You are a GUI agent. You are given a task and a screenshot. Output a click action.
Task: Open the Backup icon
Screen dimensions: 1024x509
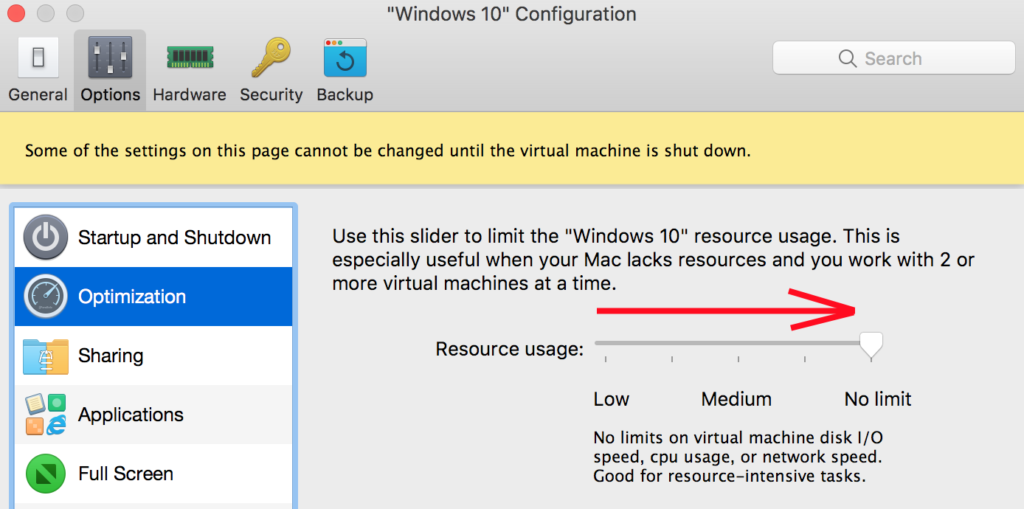(x=345, y=57)
